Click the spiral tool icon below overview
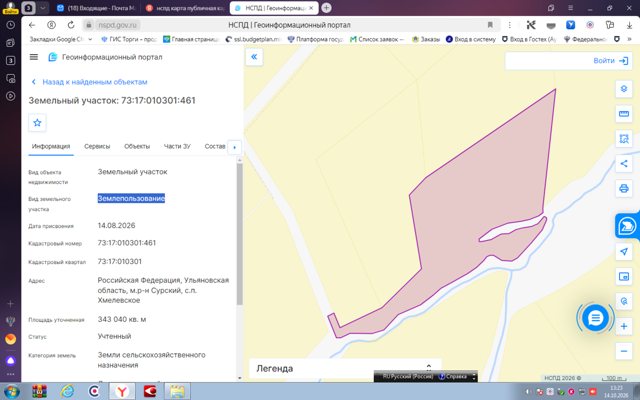This screenshot has width=640, height=400. [624, 301]
